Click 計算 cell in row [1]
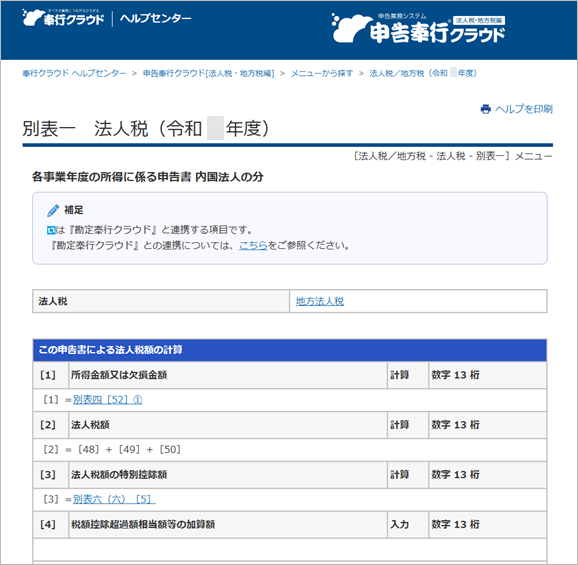578x565 pixels. (408, 375)
